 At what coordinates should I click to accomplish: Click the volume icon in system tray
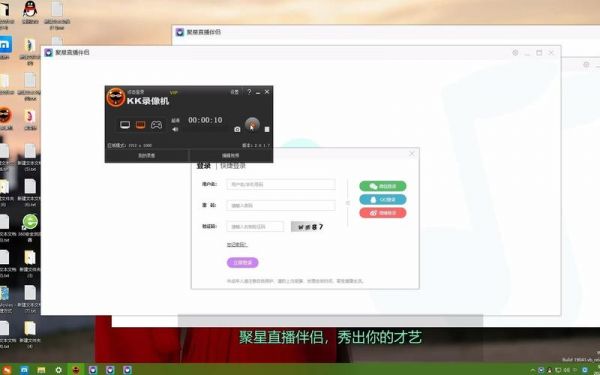pos(567,370)
